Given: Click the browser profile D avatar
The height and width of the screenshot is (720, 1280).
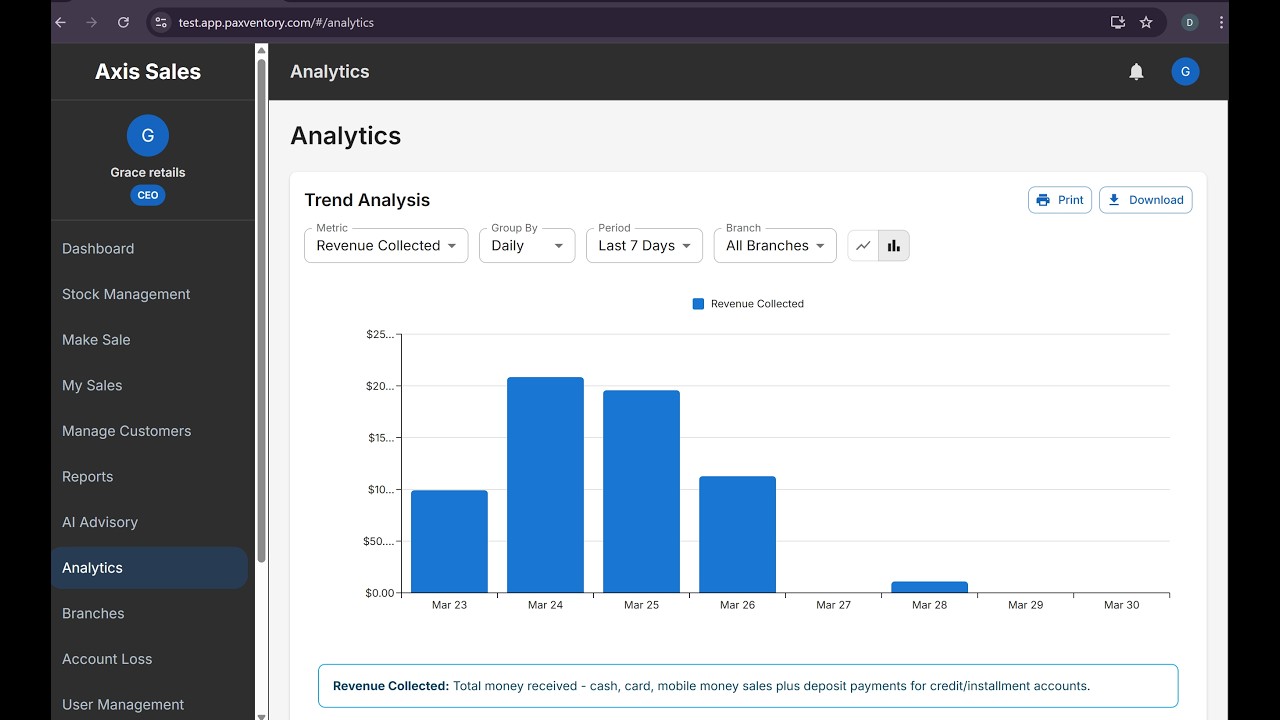Looking at the screenshot, I should point(1190,22).
